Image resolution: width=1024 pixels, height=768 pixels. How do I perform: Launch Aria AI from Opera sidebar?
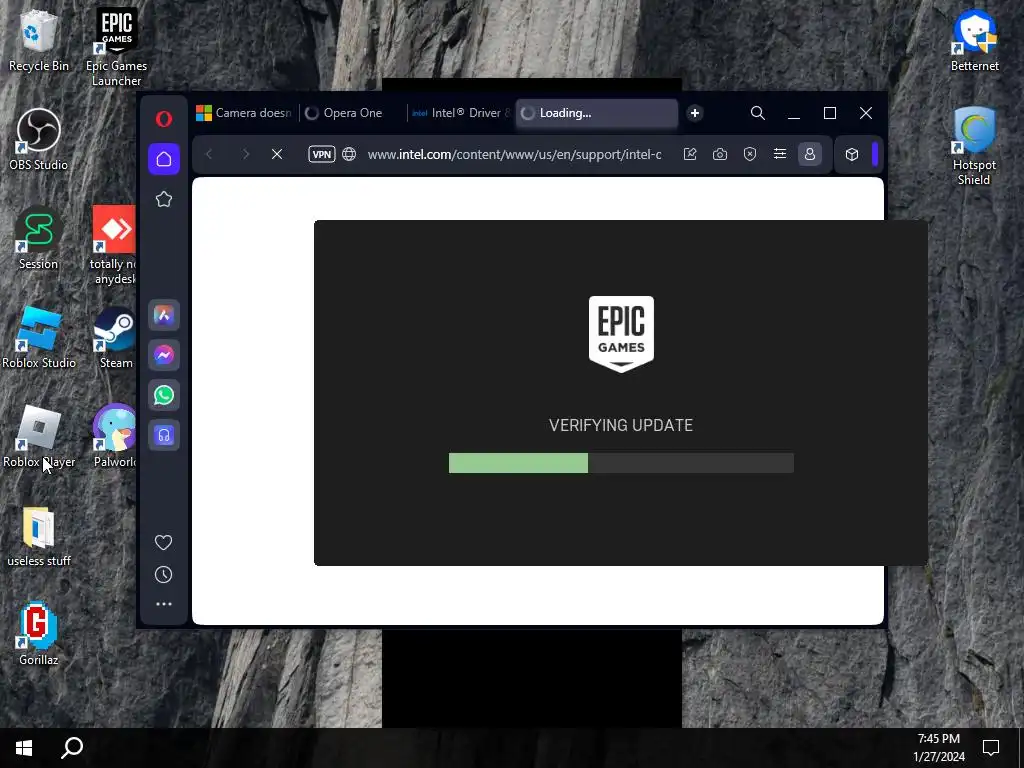(164, 315)
